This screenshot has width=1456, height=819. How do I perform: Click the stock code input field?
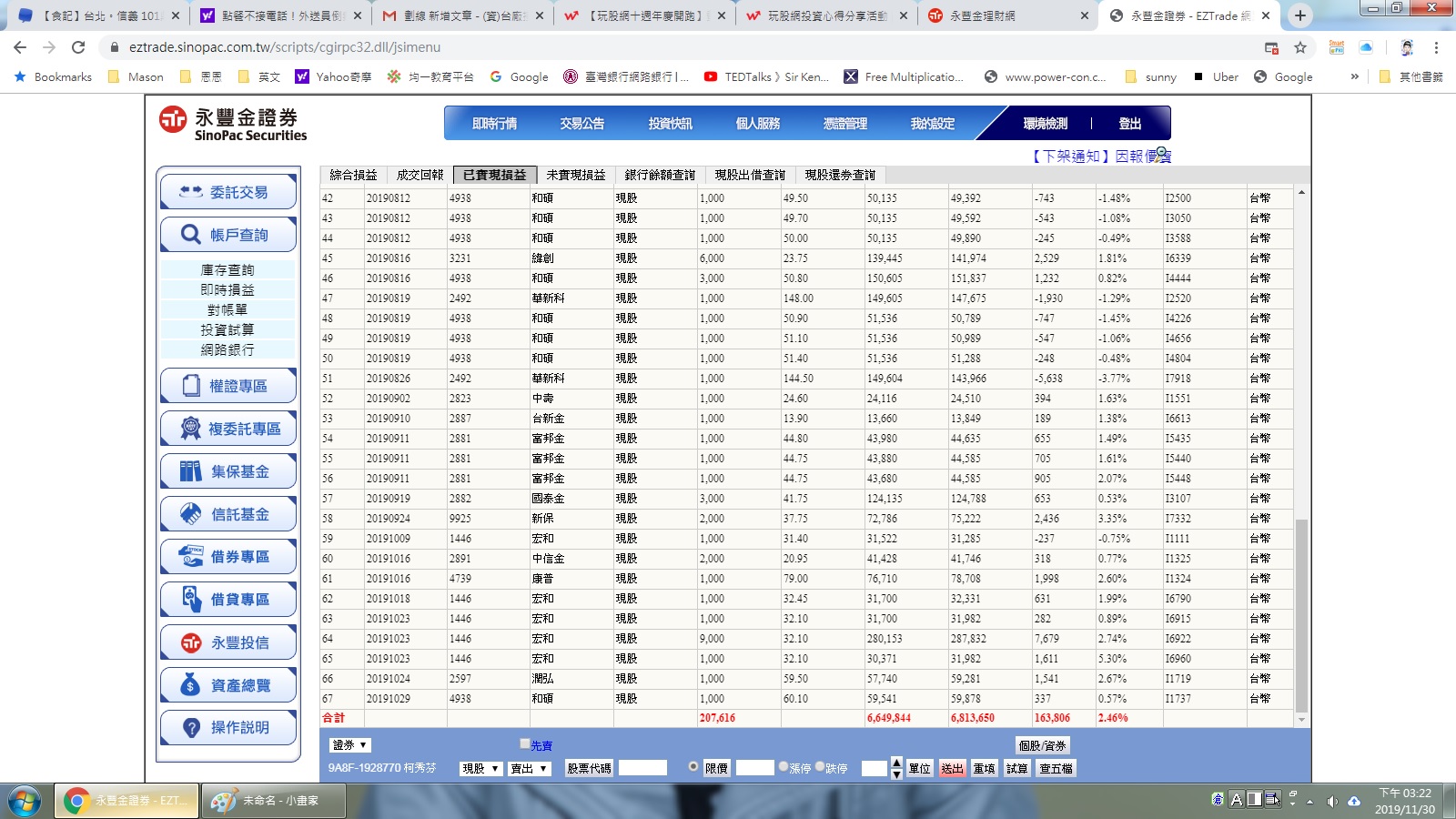tap(642, 768)
